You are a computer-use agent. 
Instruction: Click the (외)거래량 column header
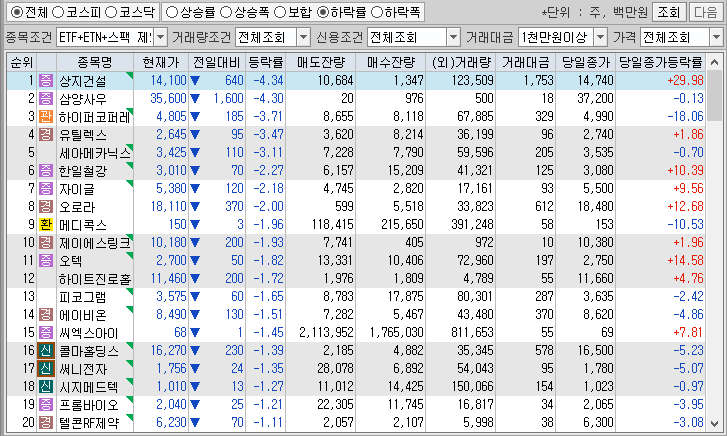coord(461,62)
